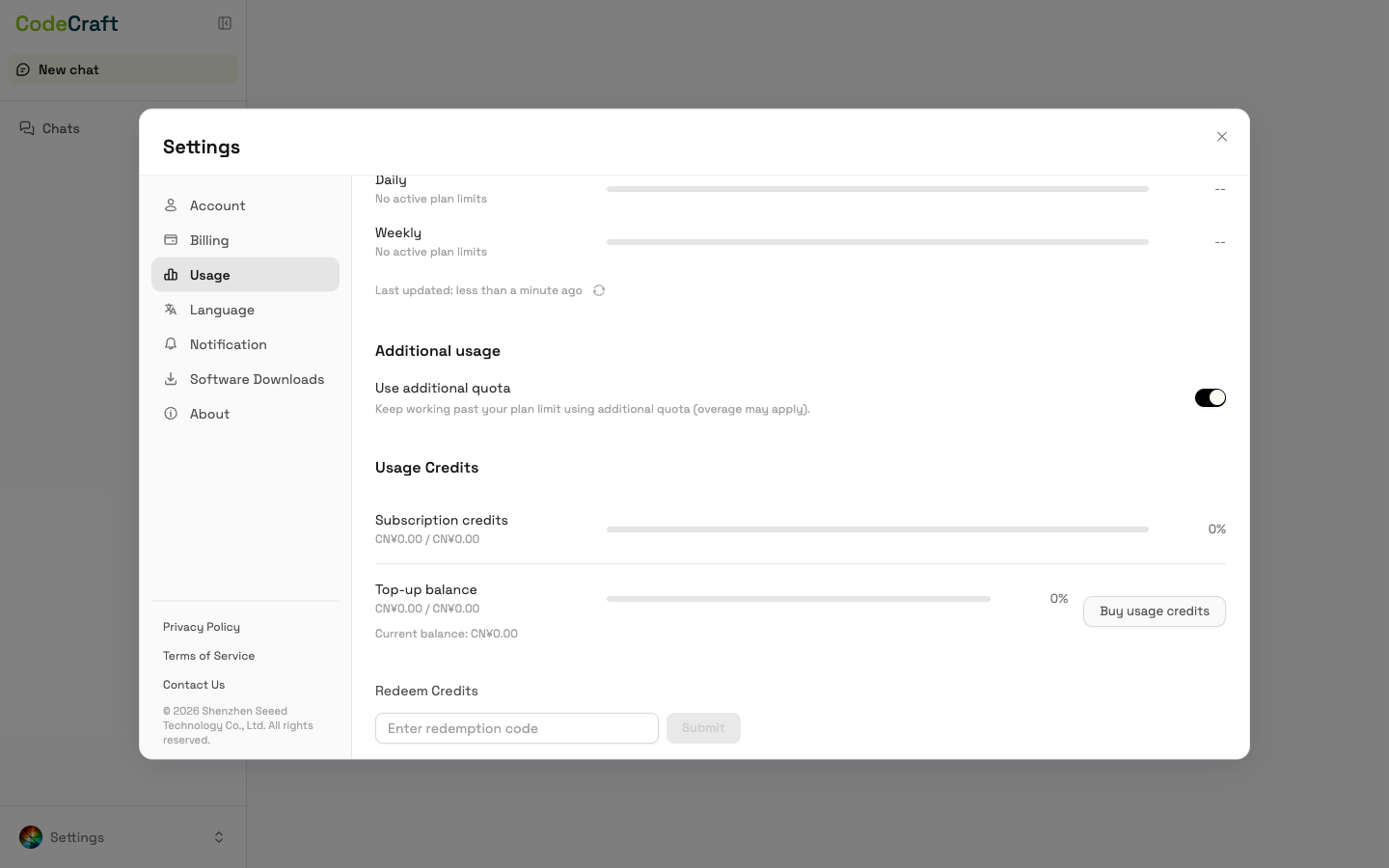Click the Use additional quota label
This screenshot has width=1389, height=868.
[x=443, y=388]
